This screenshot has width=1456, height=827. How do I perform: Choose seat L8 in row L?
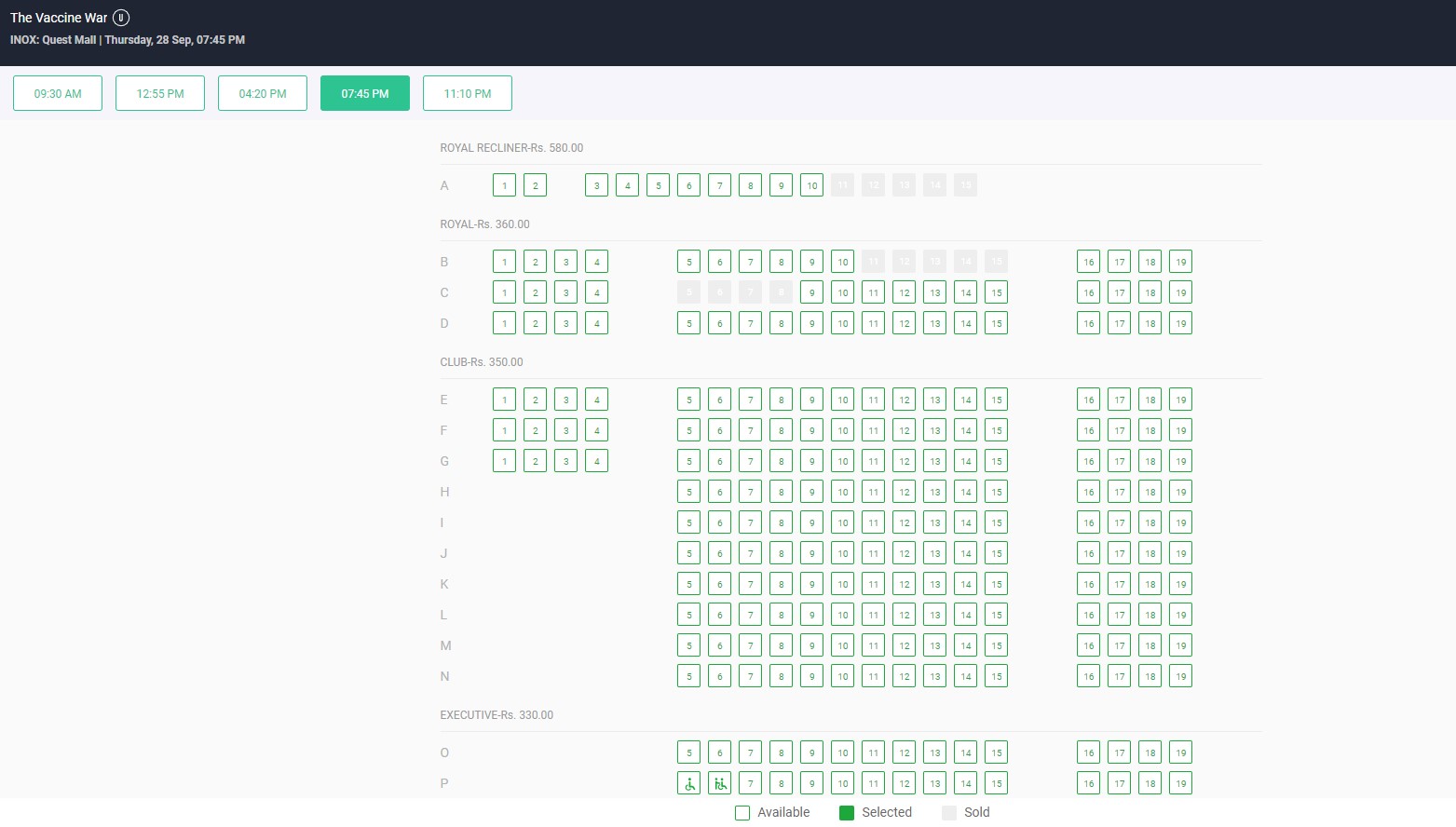point(781,615)
